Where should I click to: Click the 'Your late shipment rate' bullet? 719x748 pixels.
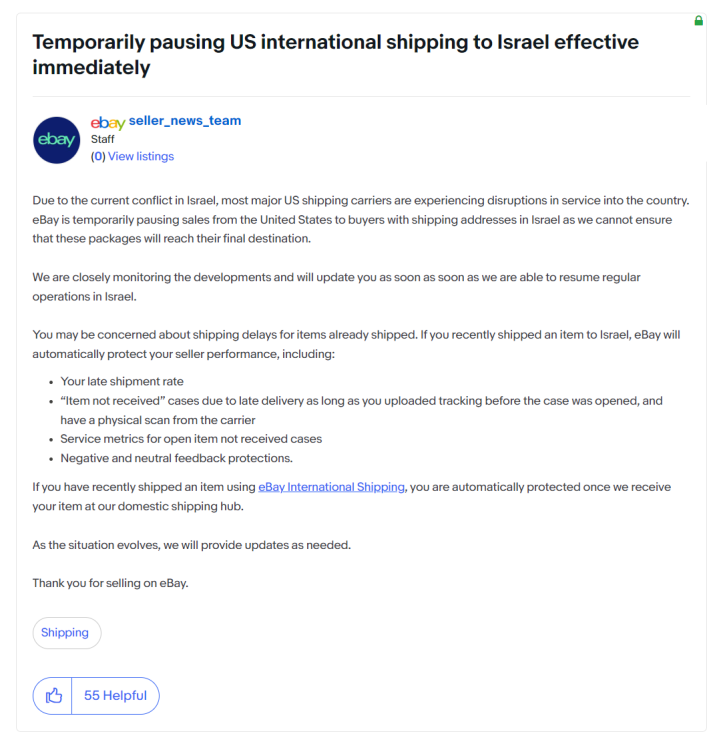pyautogui.click(x=122, y=382)
